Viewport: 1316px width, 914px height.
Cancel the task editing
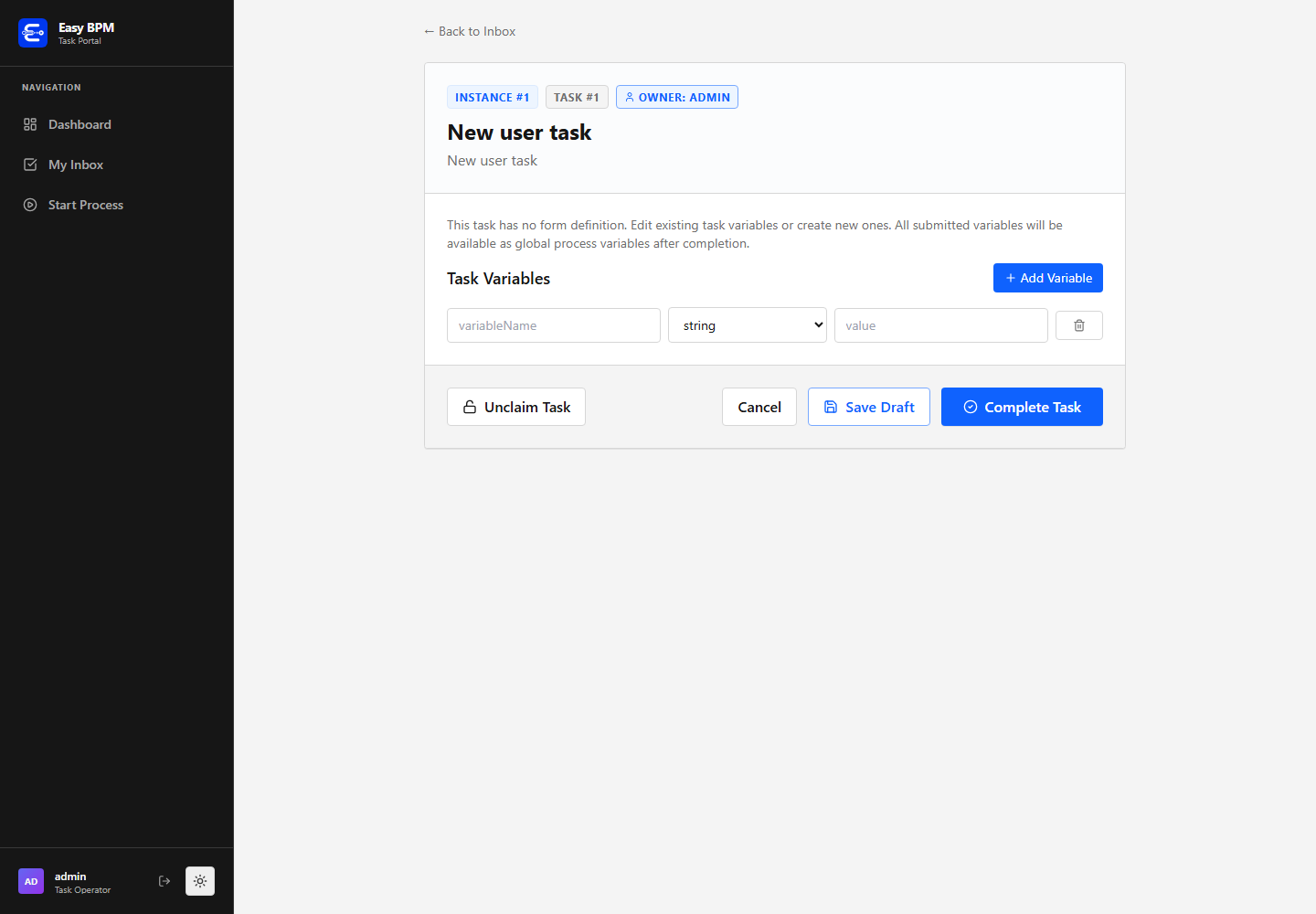coord(759,407)
